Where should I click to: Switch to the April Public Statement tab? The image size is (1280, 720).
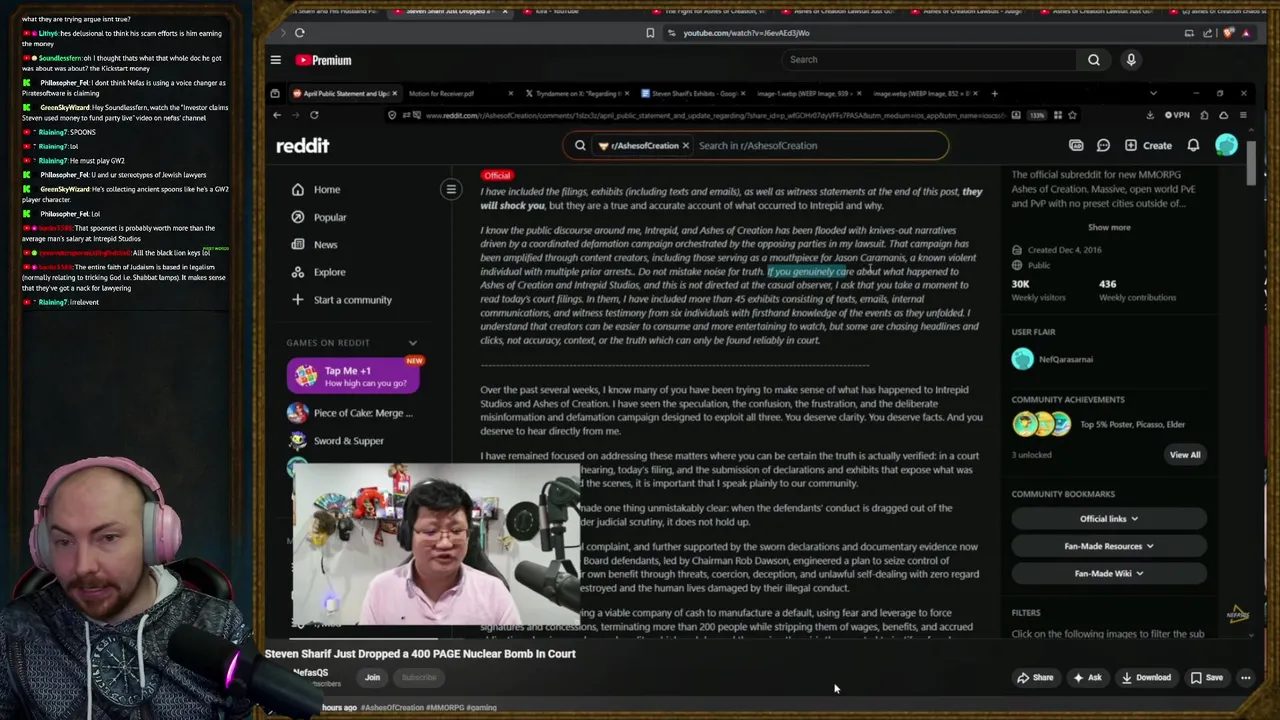coord(346,94)
